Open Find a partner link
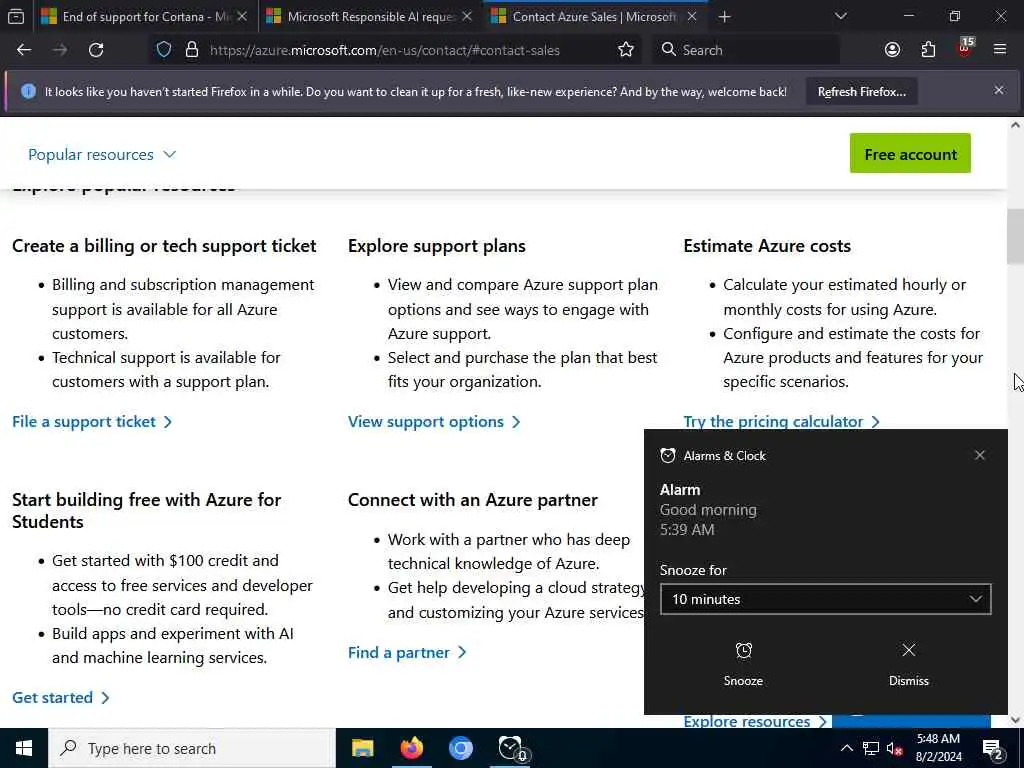The width and height of the screenshot is (1024, 768). coord(407,652)
